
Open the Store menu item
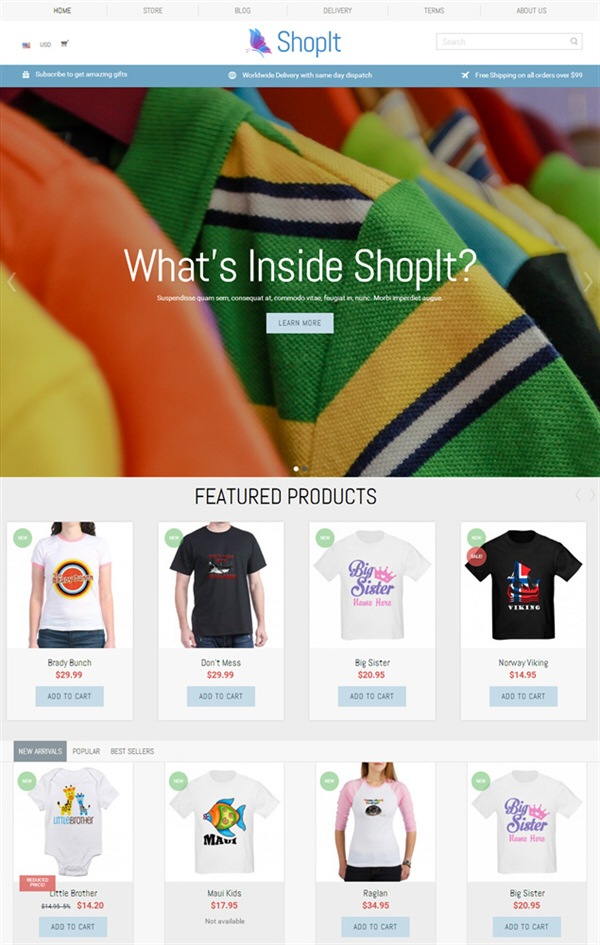153,10
